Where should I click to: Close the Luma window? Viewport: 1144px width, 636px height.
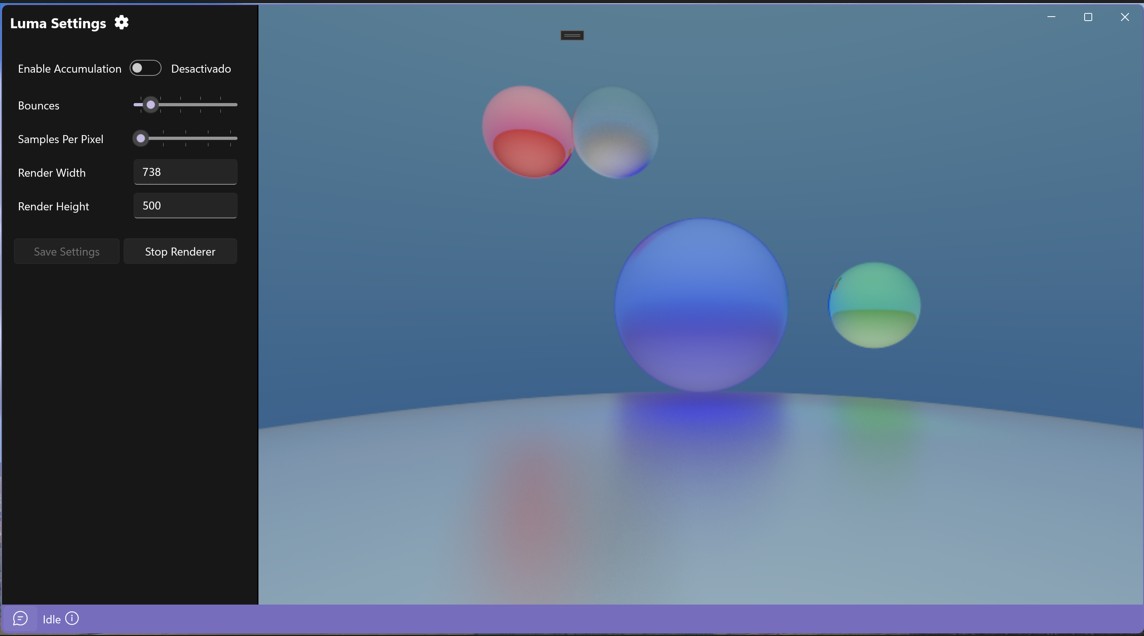1124,17
